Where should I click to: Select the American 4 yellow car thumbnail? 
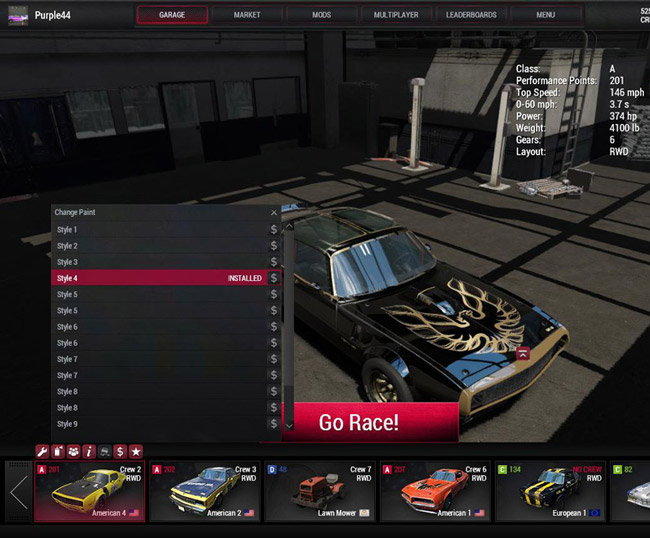tap(90, 491)
